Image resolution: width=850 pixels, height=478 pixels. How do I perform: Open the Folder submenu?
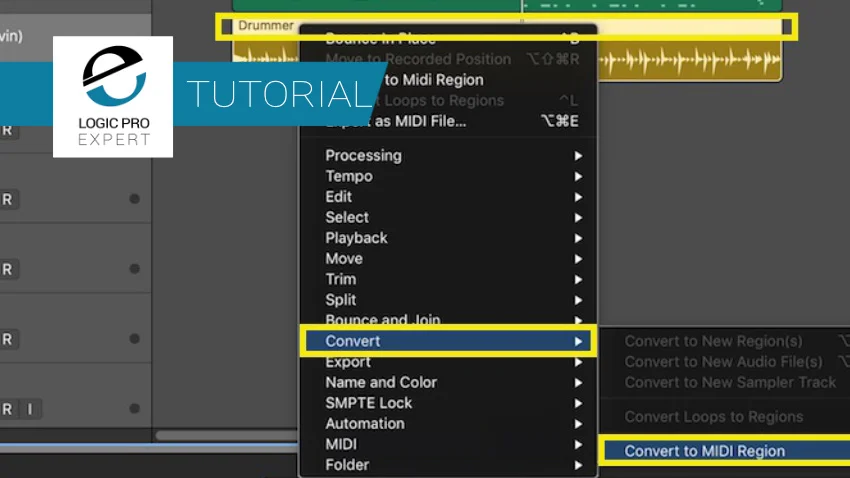(448, 464)
